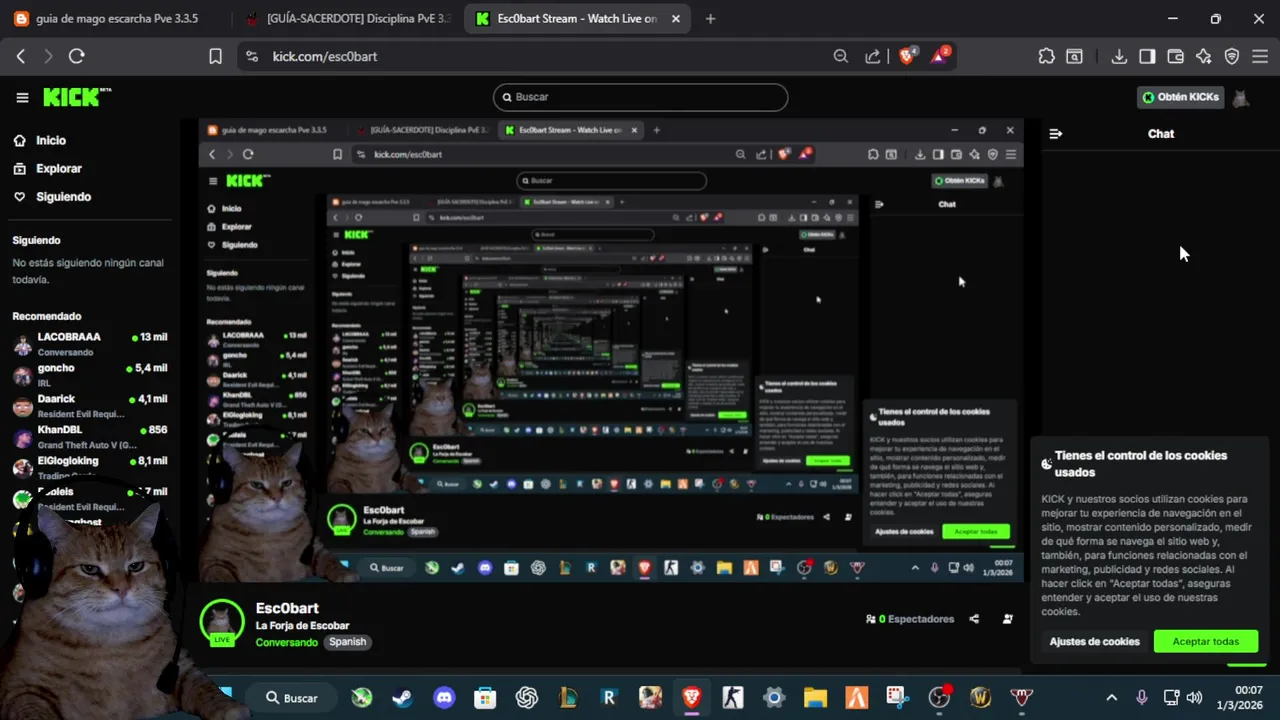This screenshot has width=1280, height=720.
Task: Open the browser main menu
Action: pyautogui.click(x=1261, y=57)
